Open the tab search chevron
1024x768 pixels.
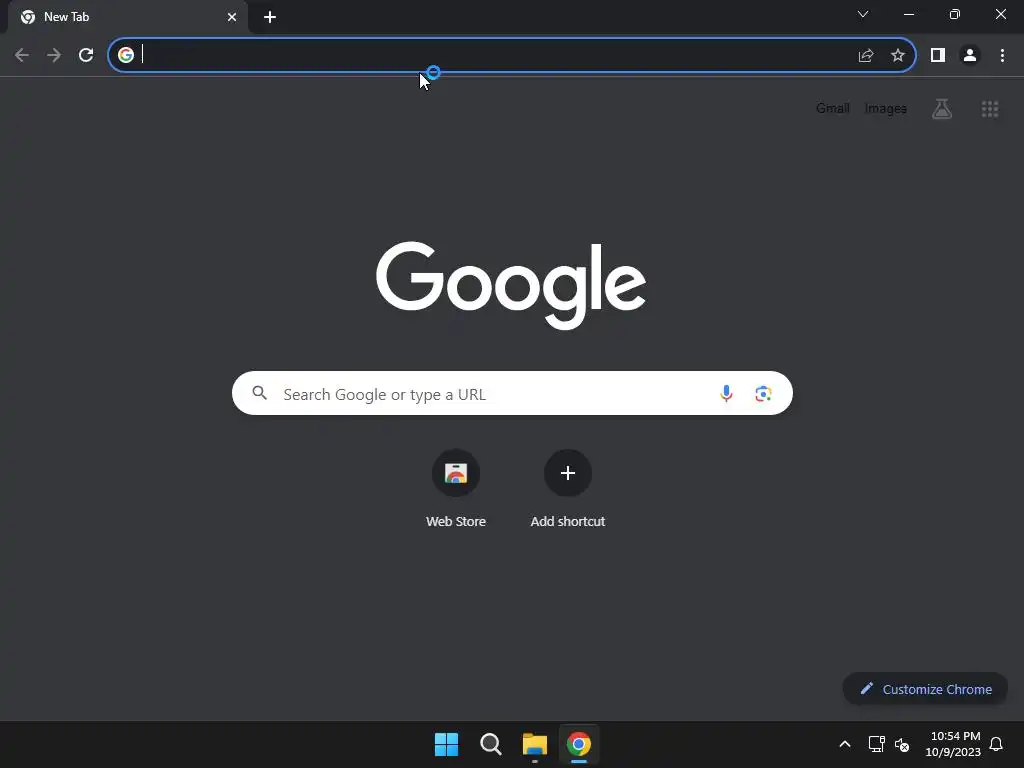(863, 14)
